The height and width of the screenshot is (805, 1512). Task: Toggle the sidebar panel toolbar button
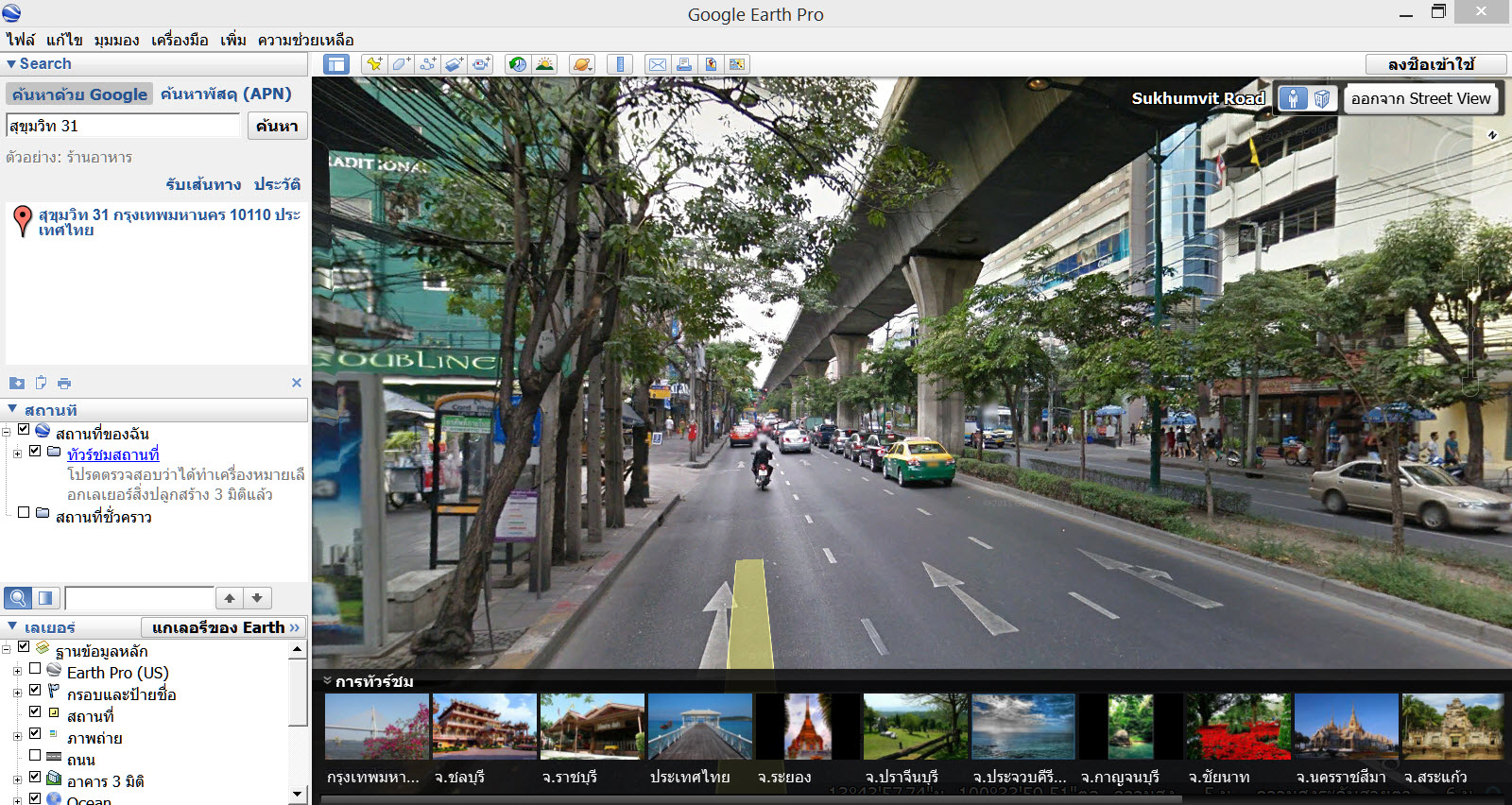coord(336,64)
